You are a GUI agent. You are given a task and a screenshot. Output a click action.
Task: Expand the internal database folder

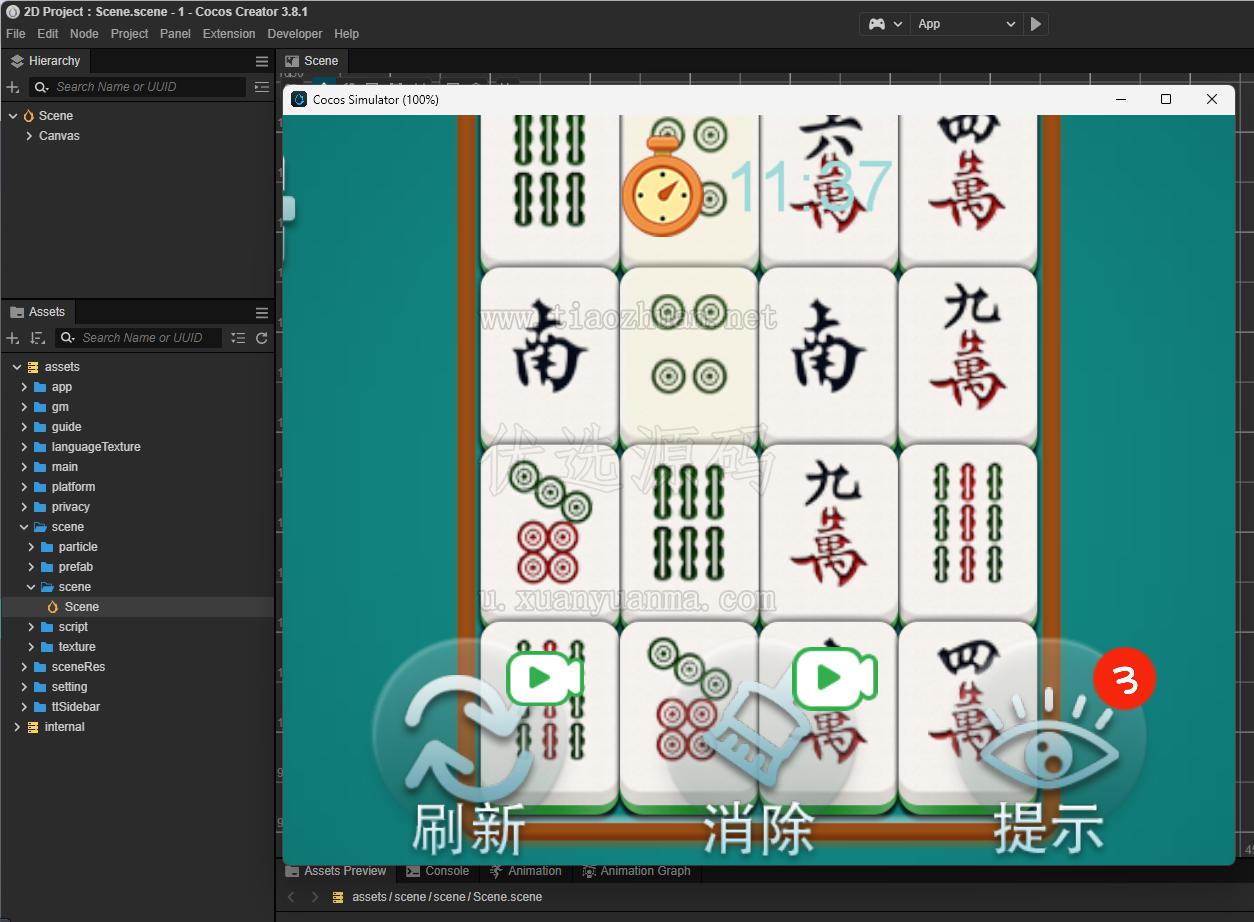[17, 727]
